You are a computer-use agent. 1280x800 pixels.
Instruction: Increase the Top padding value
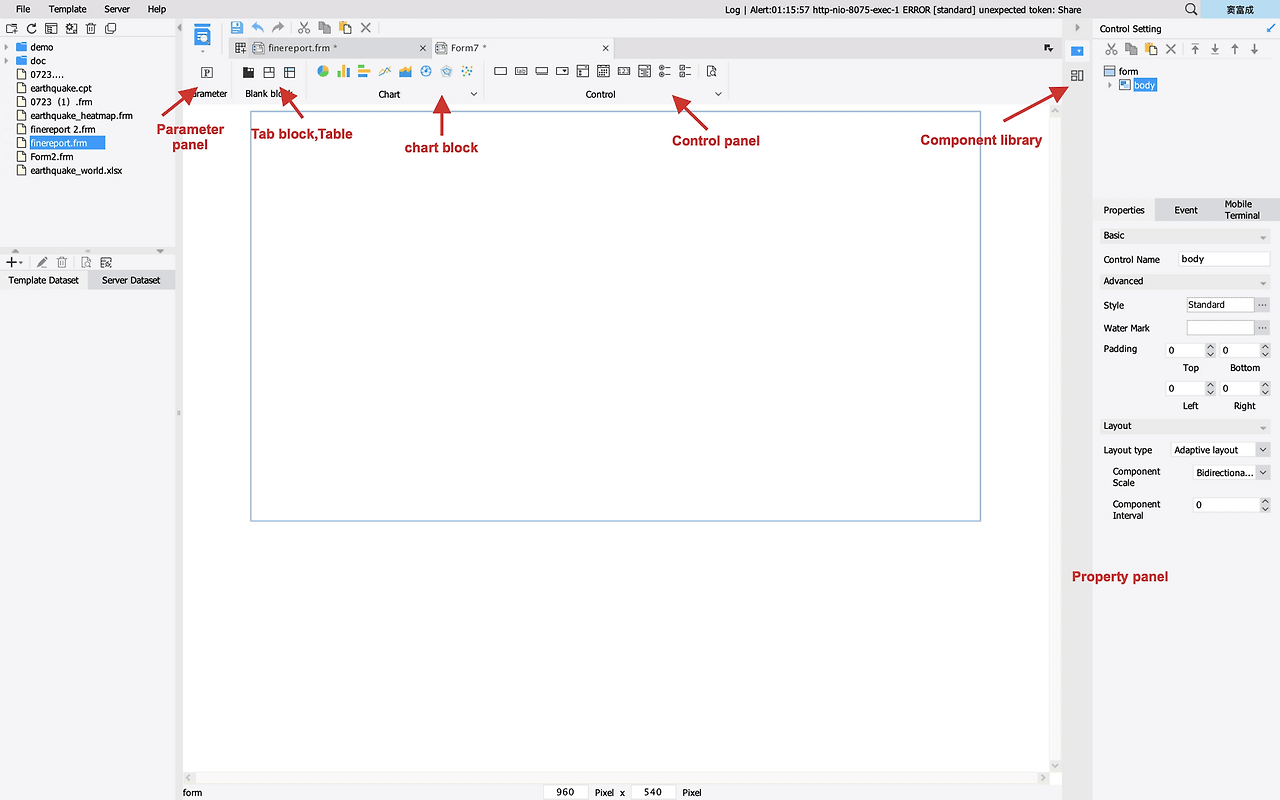coord(1210,347)
